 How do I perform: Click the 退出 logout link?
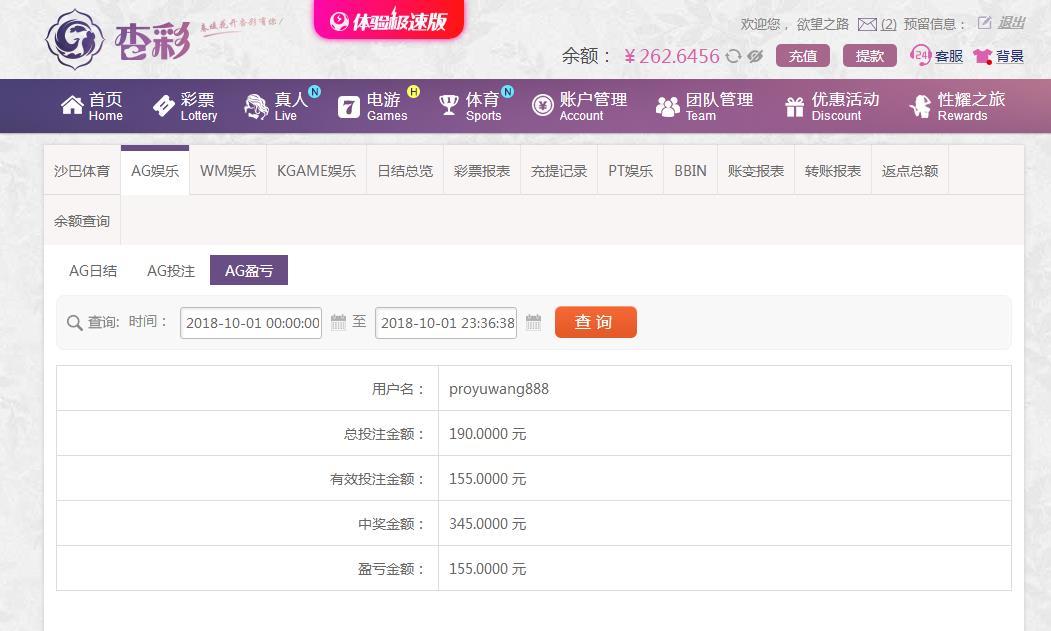(1011, 23)
